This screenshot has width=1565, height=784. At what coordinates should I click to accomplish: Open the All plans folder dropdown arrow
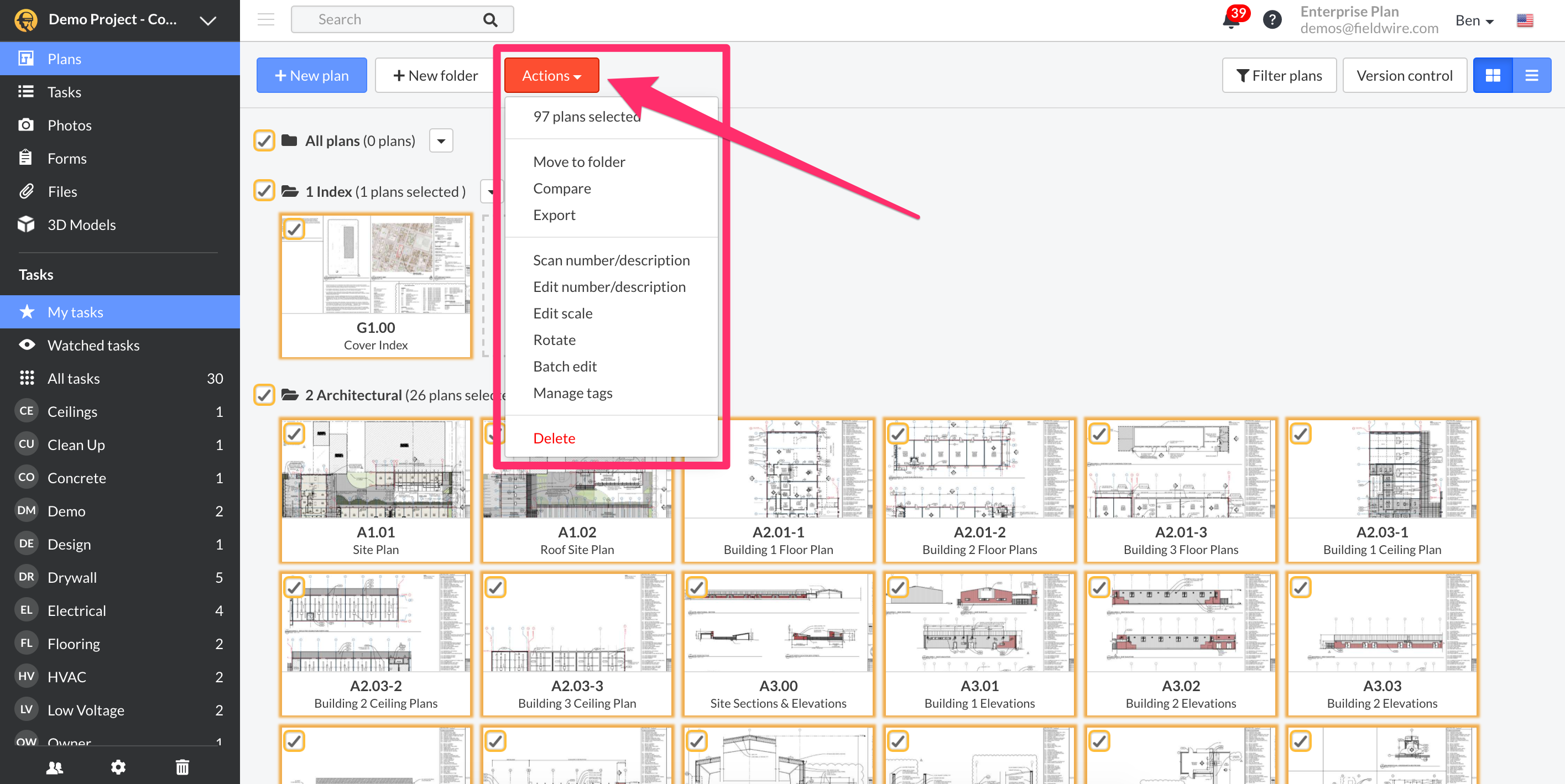coord(441,141)
